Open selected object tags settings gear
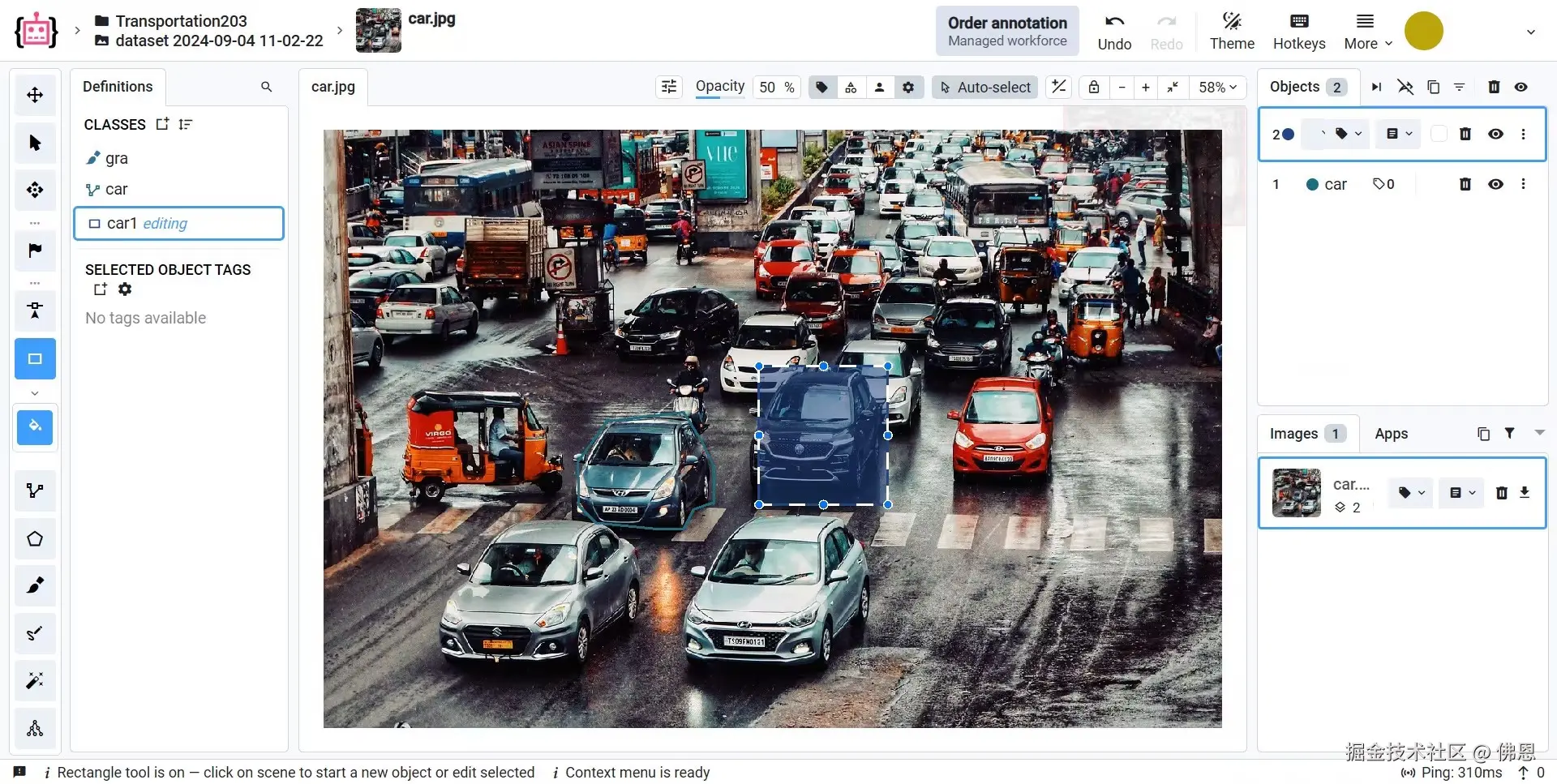The height and width of the screenshot is (784, 1557). pos(125,289)
